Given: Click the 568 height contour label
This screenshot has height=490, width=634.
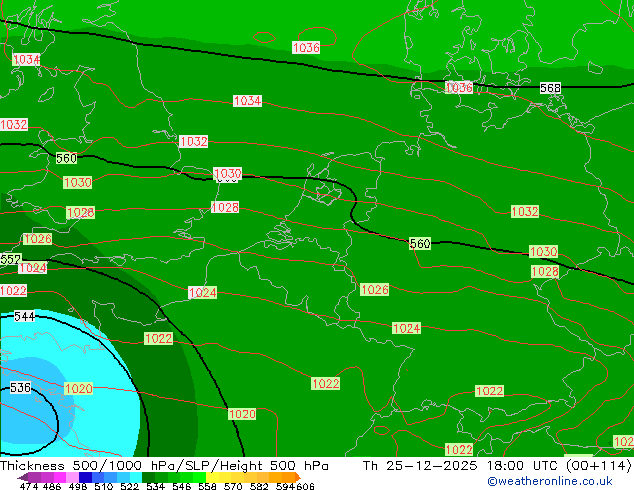Looking at the screenshot, I should pyautogui.click(x=550, y=88).
